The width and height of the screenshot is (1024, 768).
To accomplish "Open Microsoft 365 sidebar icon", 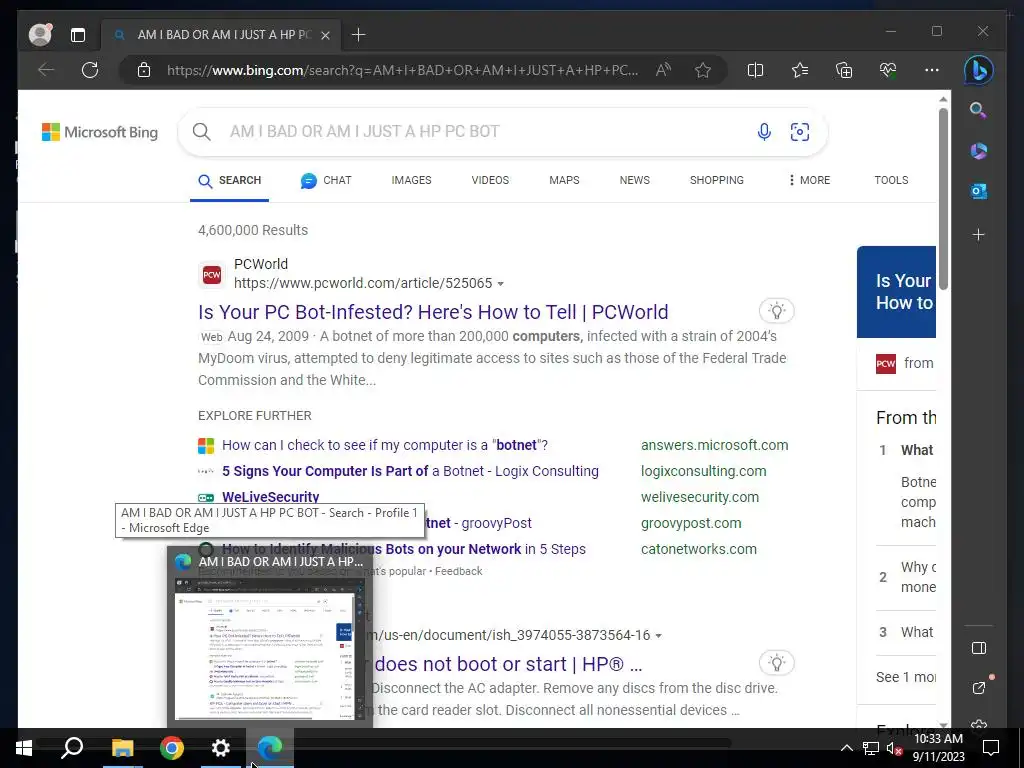I will click(x=978, y=151).
